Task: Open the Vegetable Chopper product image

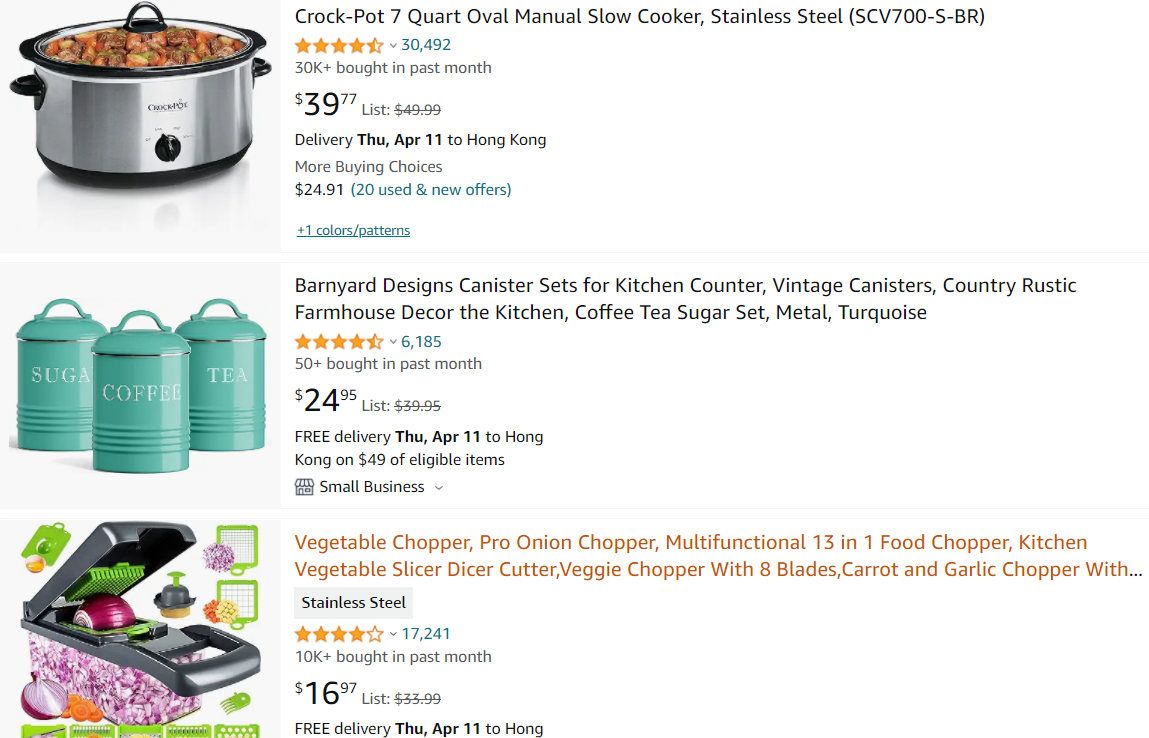Action: [140, 630]
